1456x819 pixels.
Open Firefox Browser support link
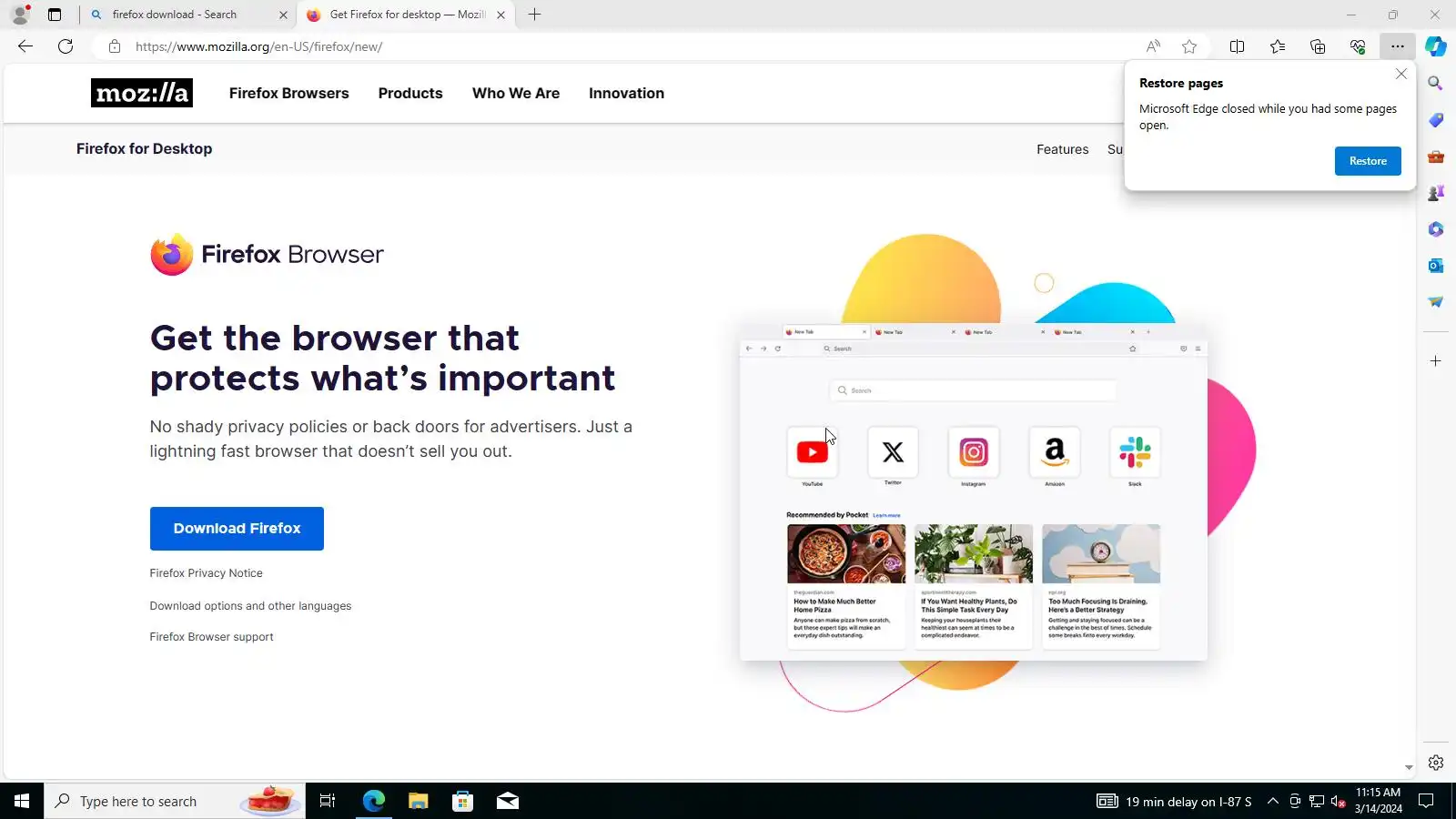[211, 637]
